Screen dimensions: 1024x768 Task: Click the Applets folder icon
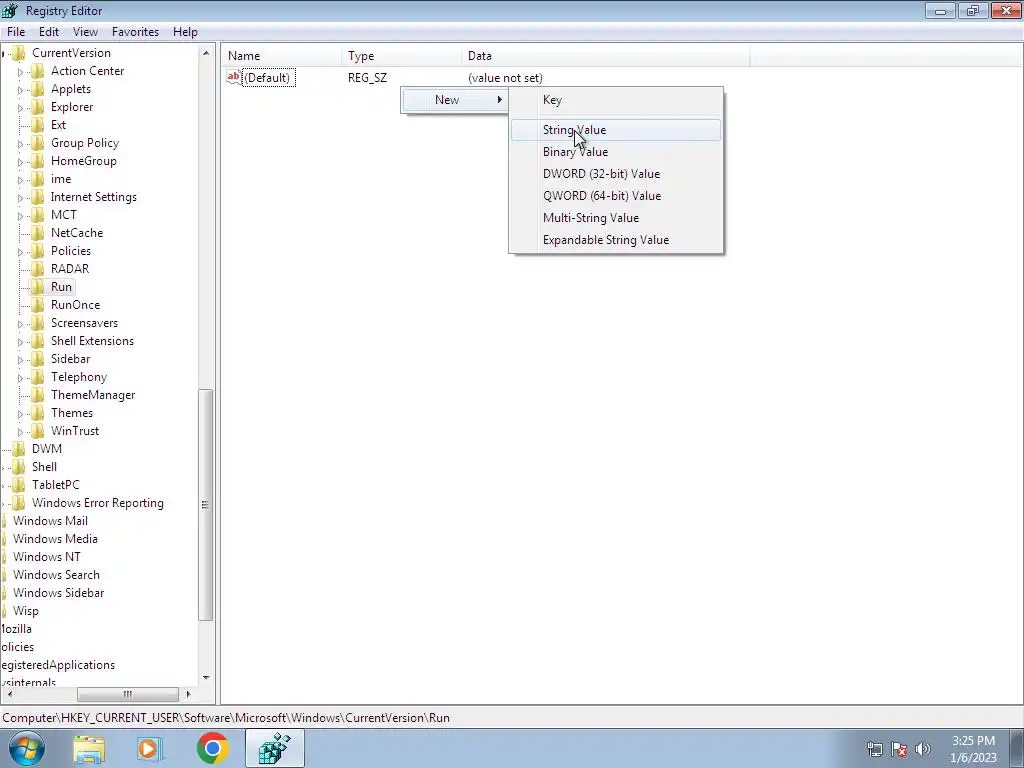pyautogui.click(x=39, y=89)
